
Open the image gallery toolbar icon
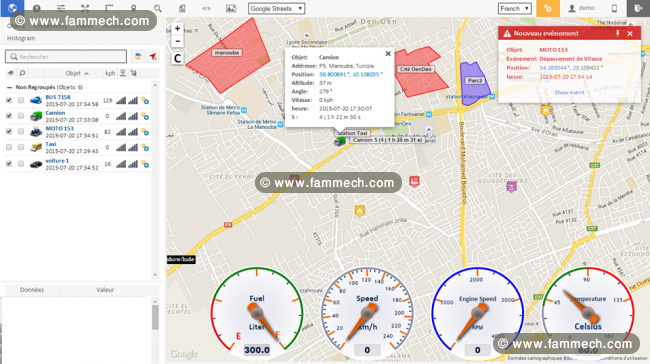point(231,8)
